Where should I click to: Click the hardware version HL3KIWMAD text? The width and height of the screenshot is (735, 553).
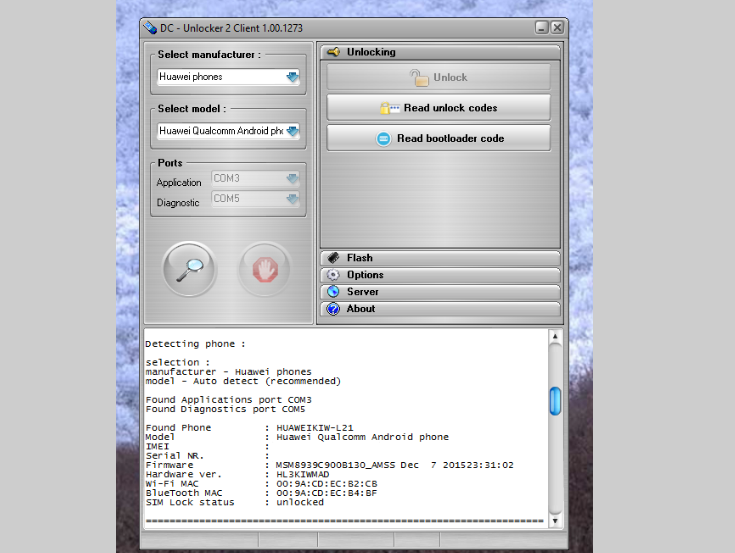(303, 474)
